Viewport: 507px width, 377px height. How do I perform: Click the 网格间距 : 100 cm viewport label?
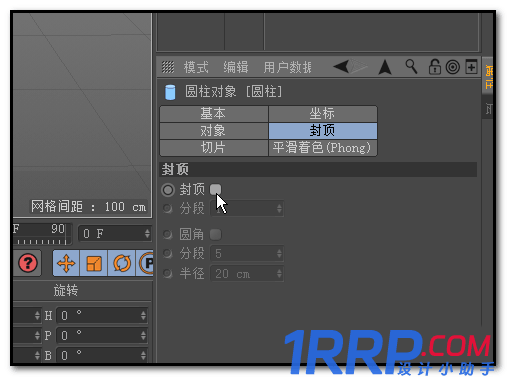click(89, 207)
